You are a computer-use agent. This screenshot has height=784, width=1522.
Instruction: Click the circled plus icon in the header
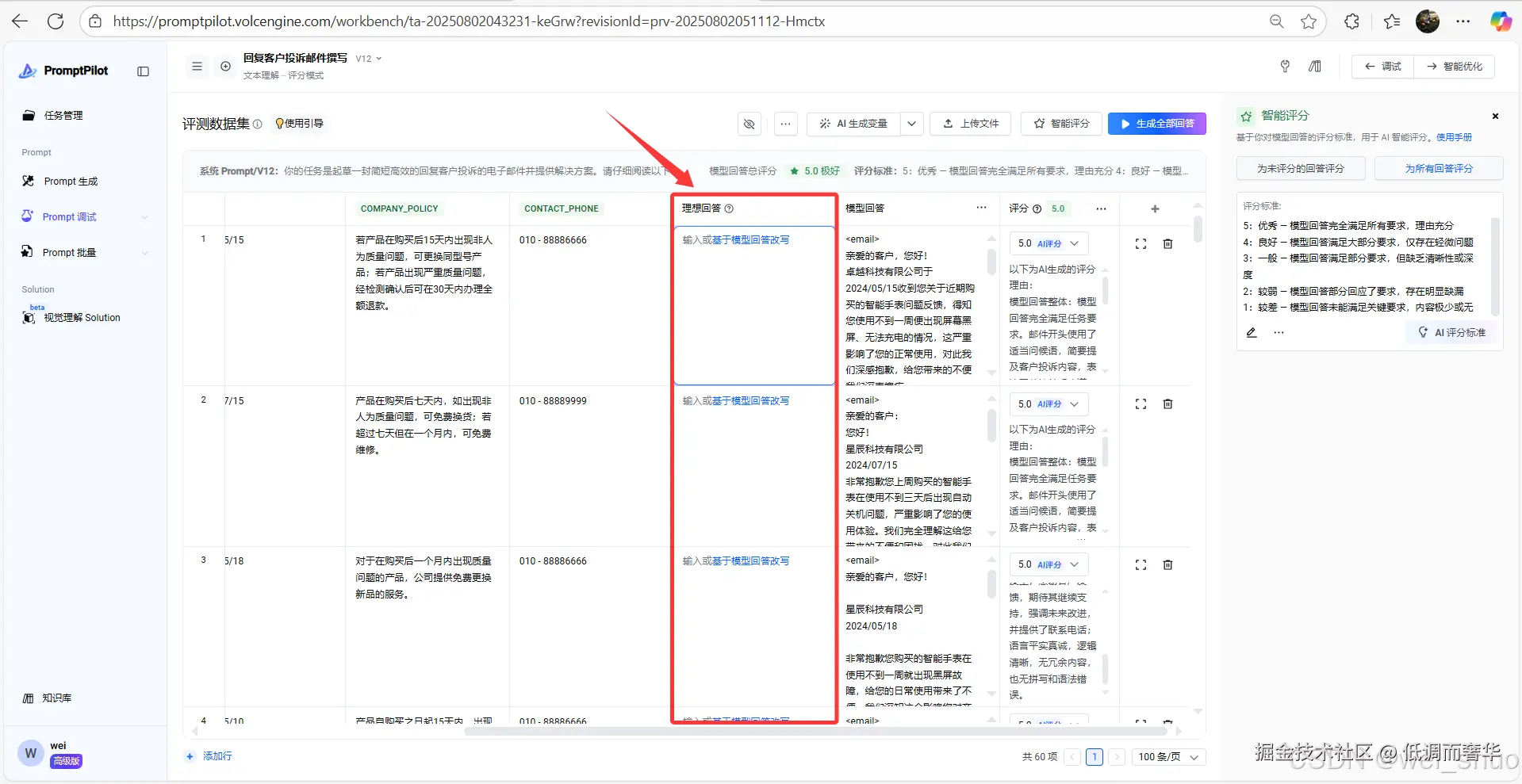[225, 67]
